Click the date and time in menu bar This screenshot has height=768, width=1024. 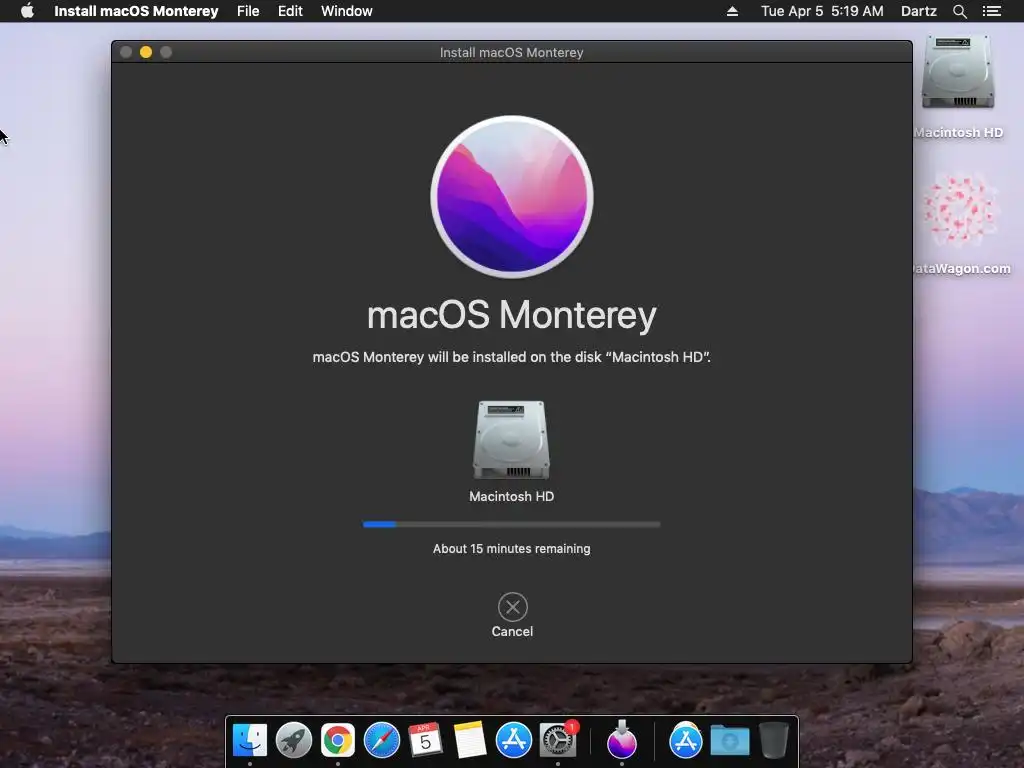click(x=822, y=11)
